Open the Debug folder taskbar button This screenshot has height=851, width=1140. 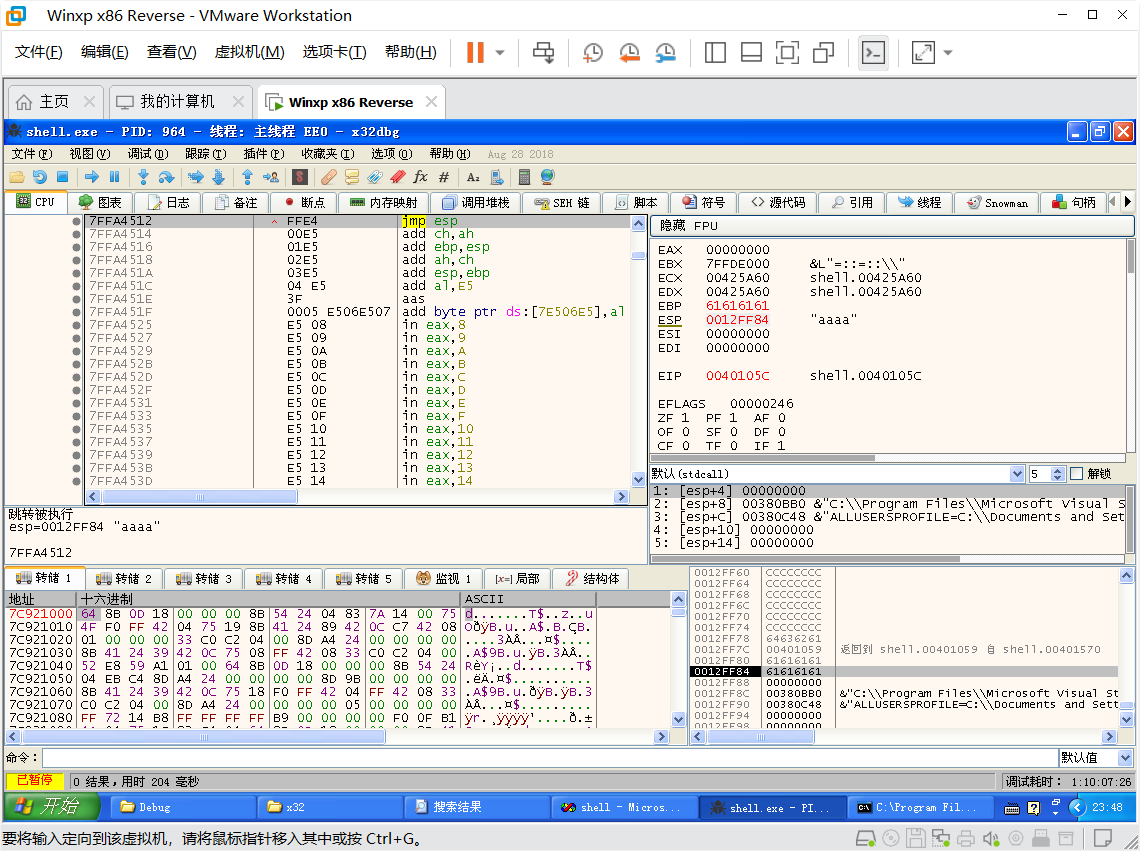183,807
